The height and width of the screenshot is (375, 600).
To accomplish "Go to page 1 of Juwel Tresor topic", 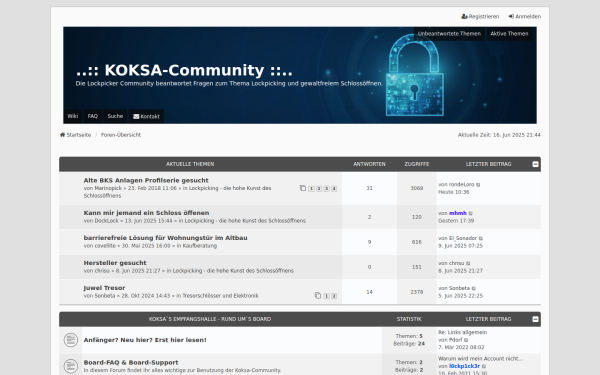I will coord(326,296).
